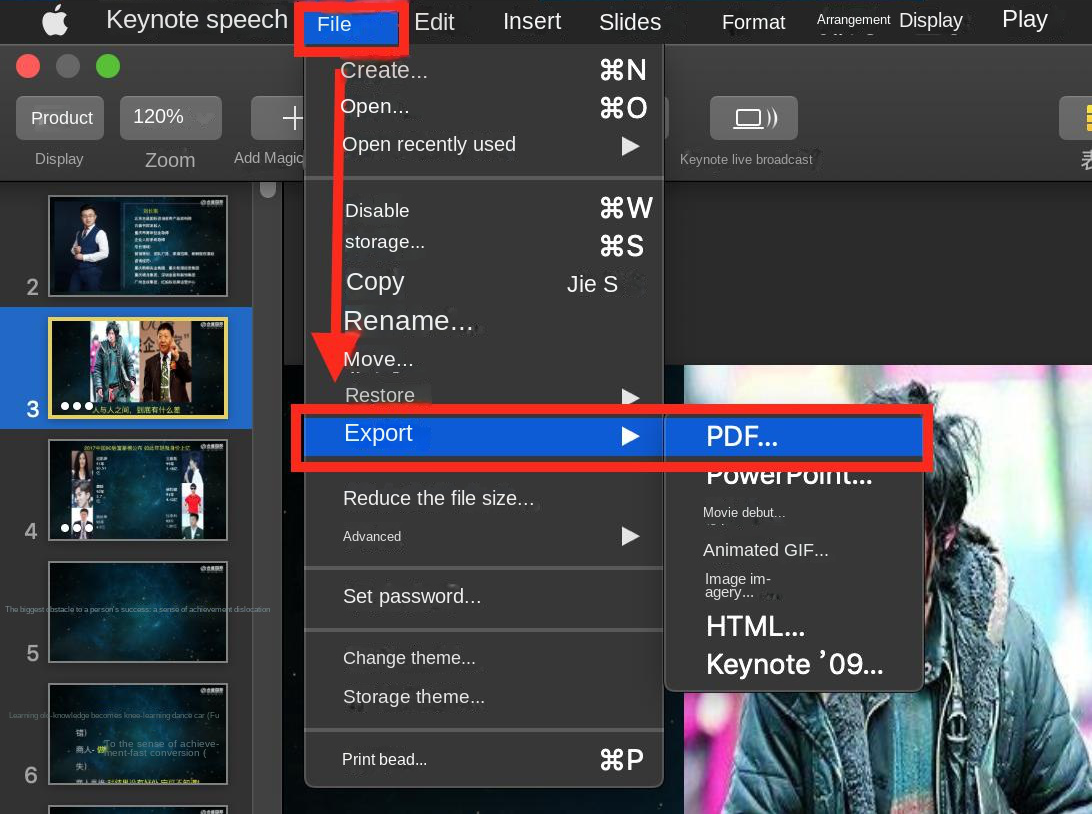Open the 120% zoom dropdown
This screenshot has height=814, width=1092.
[170, 116]
